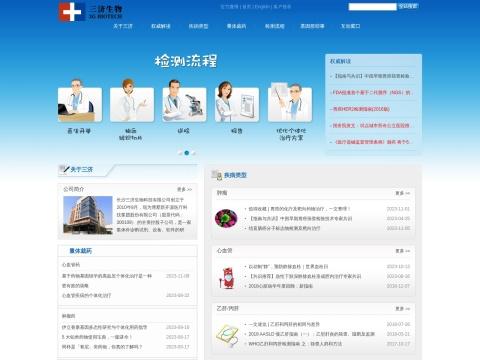Click the red heart mascot icon

228,277
